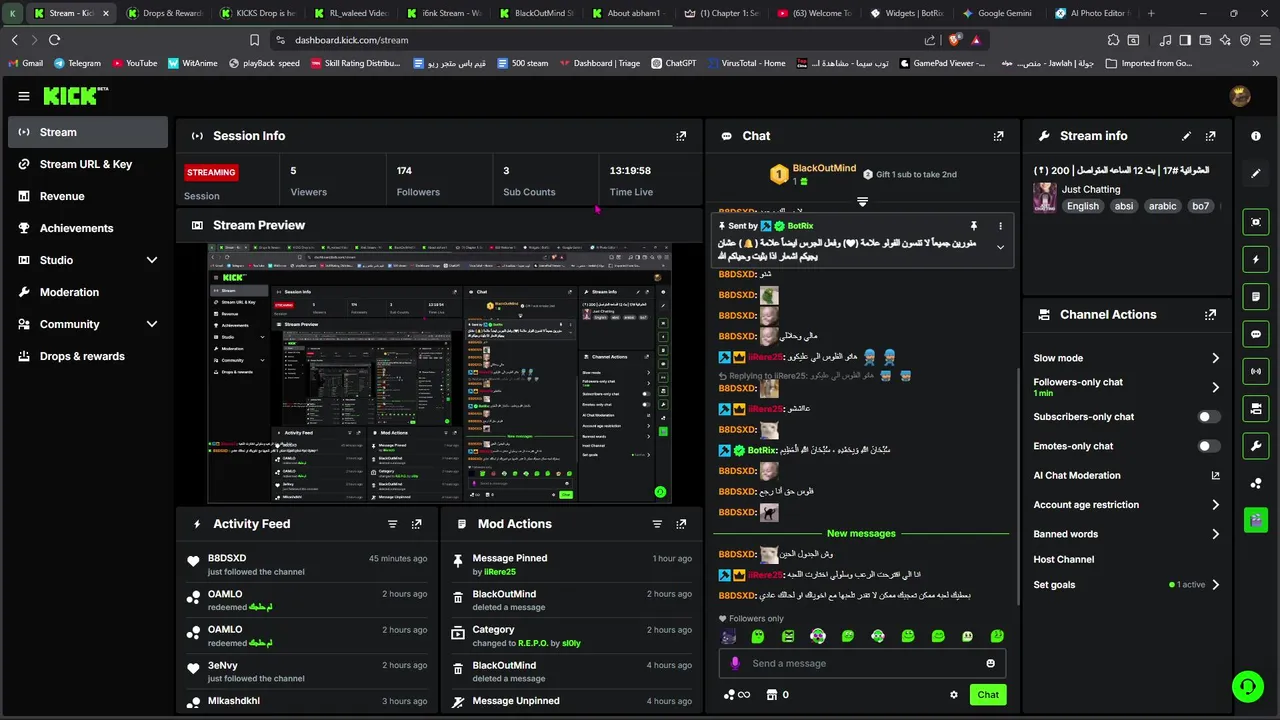Pop out the Session Info panel
The width and height of the screenshot is (1280, 720).
[x=681, y=136]
